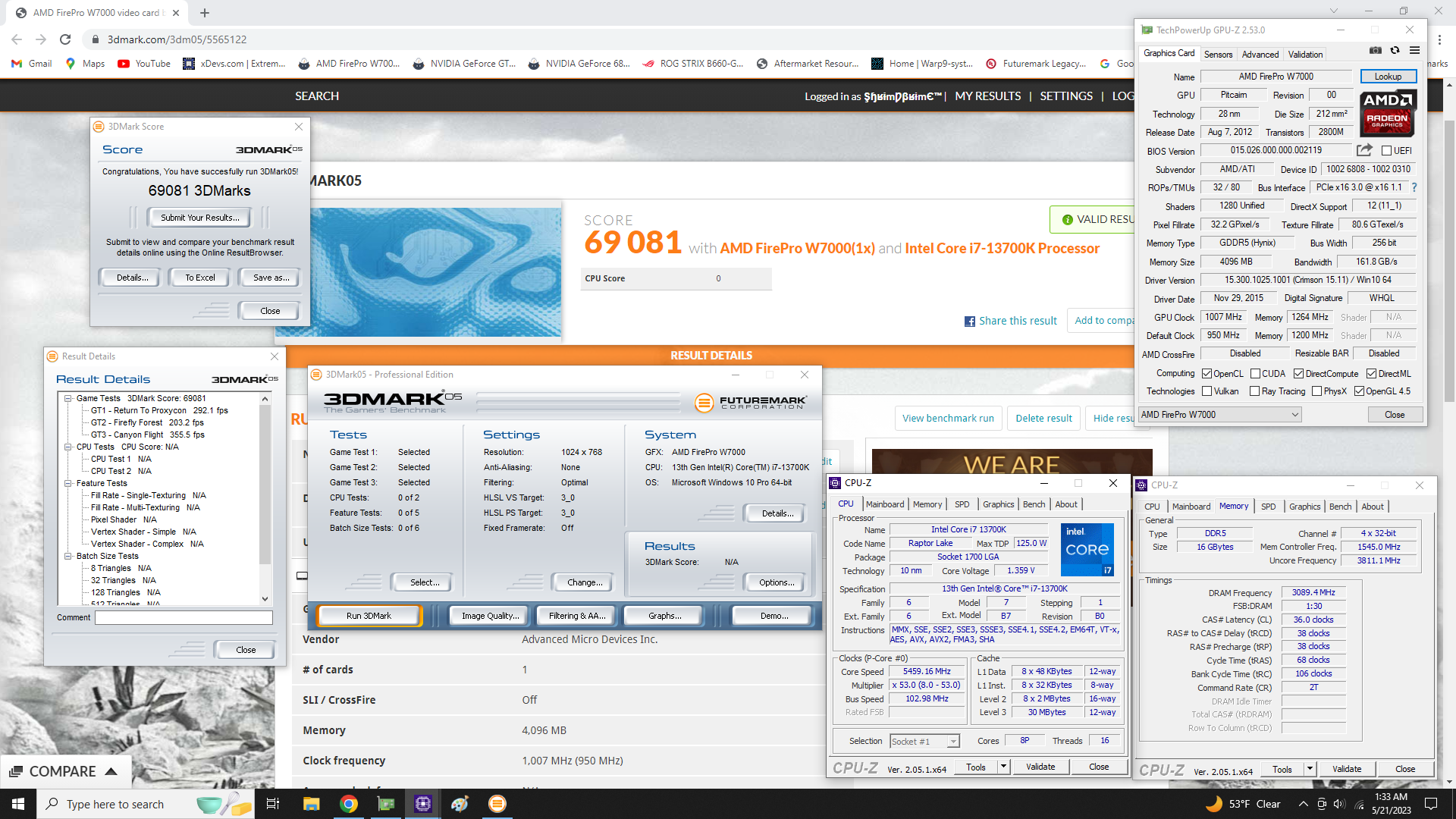The width and height of the screenshot is (1456, 819).
Task: Toggle the Ray Tracing checkbox
Action: 1254,391
